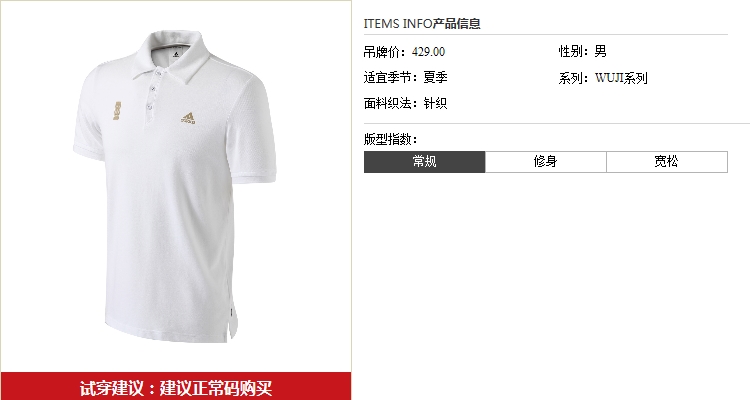Screen dimensions: 750x400
Task: Click the ITEMS INFO产品信息 heading
Action: click(422, 23)
